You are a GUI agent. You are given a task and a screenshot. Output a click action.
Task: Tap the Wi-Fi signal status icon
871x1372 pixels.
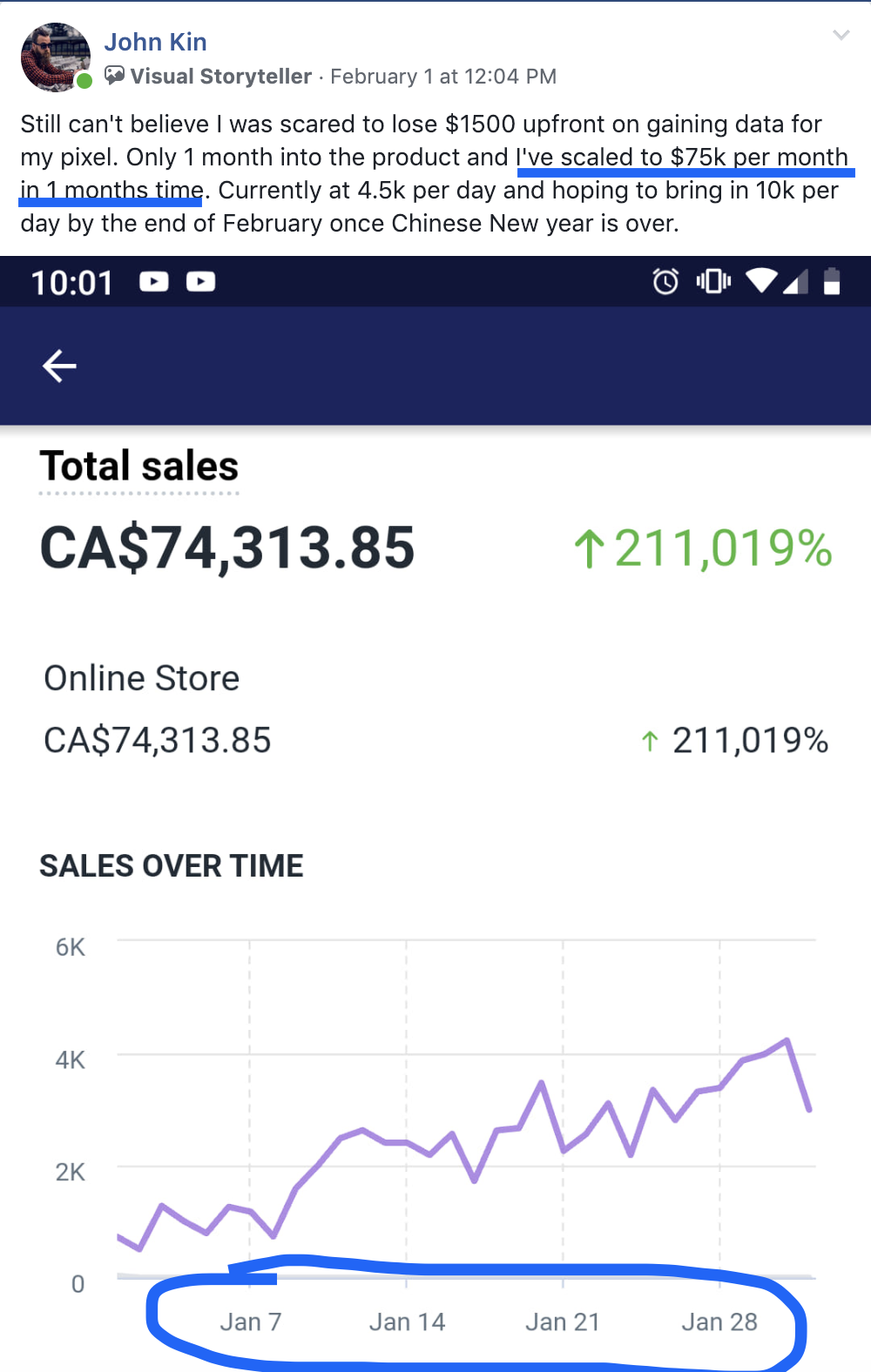tap(761, 280)
